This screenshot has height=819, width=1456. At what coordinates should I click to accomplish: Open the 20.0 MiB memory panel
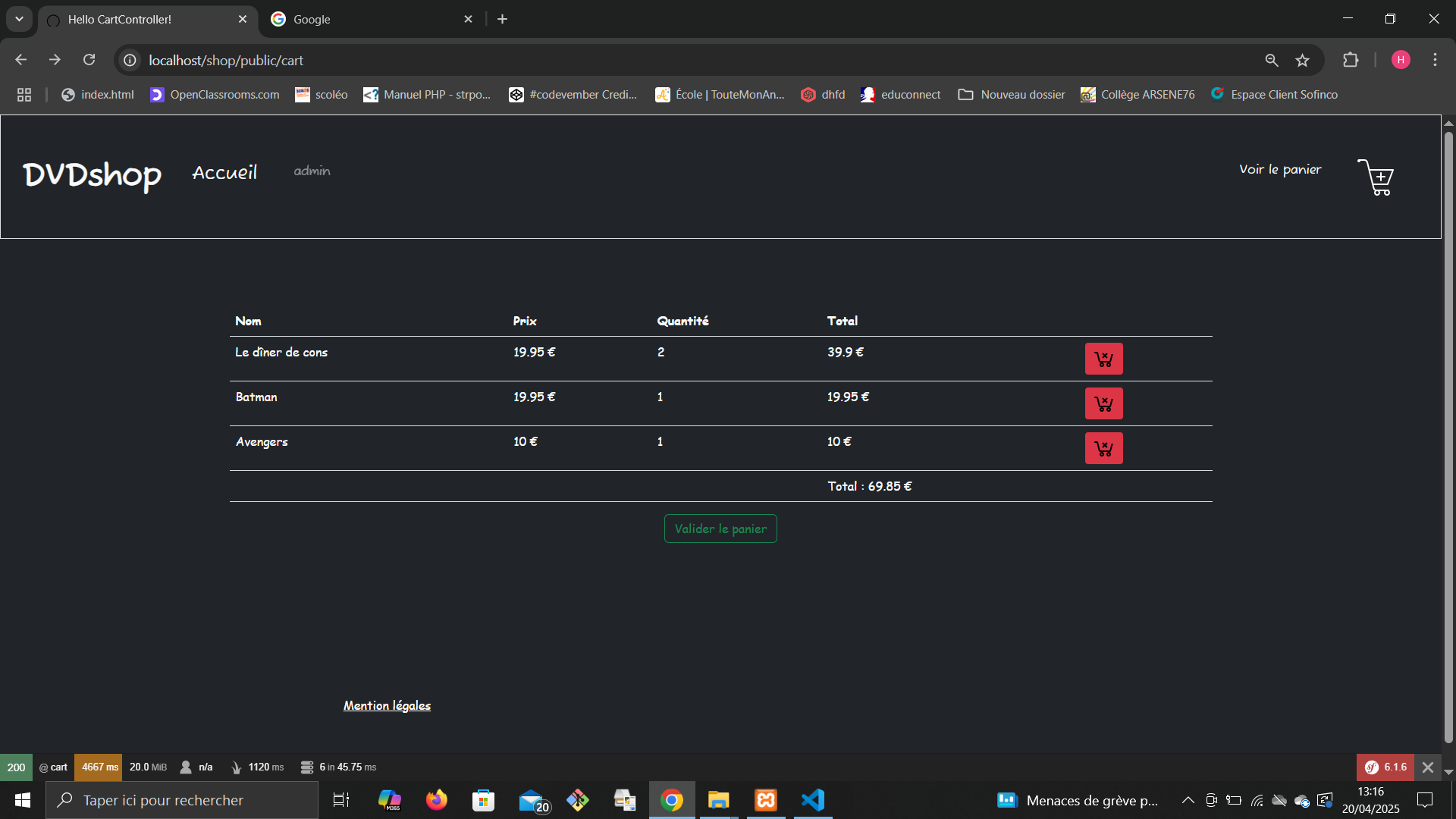pos(147,767)
